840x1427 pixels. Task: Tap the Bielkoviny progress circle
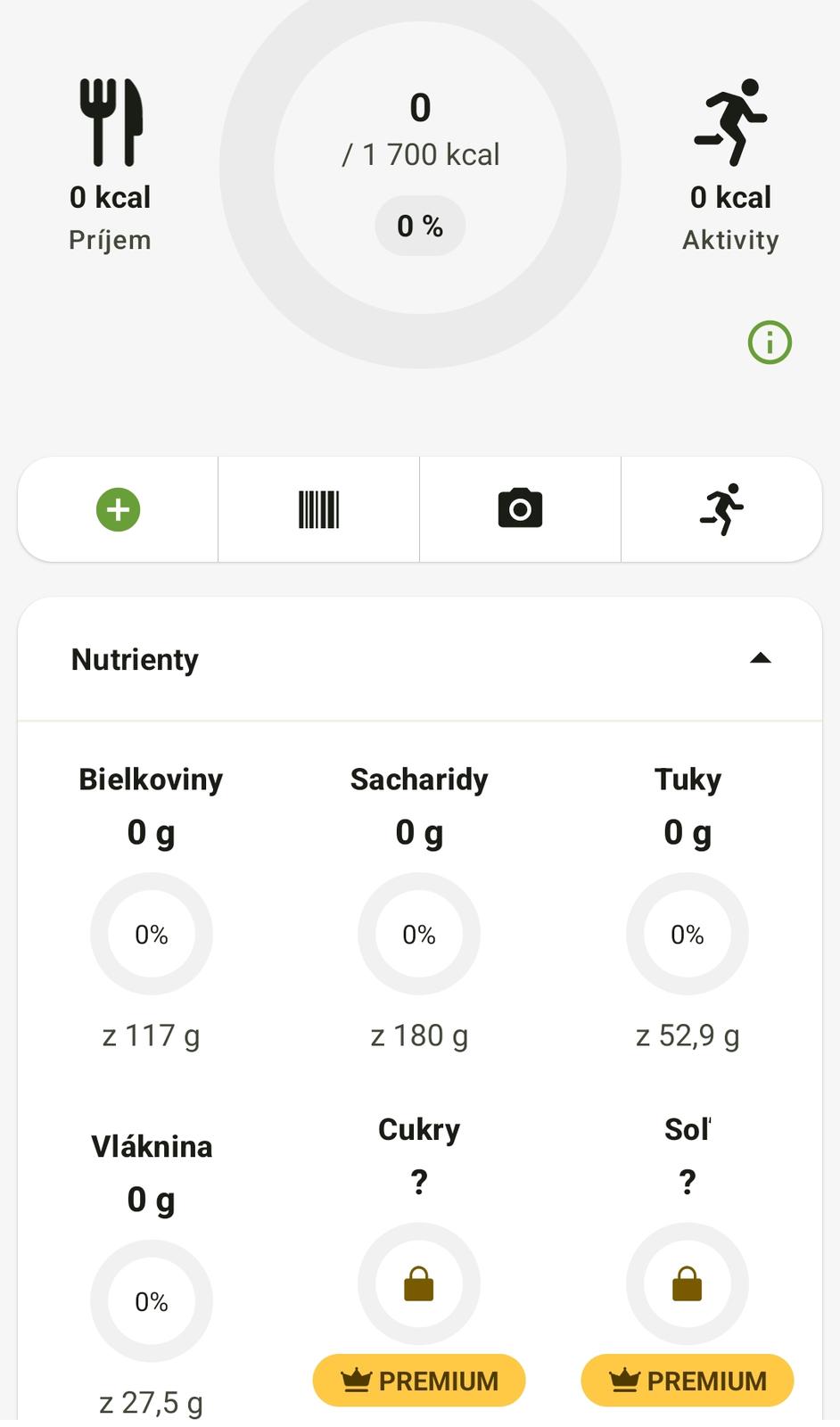152,934
